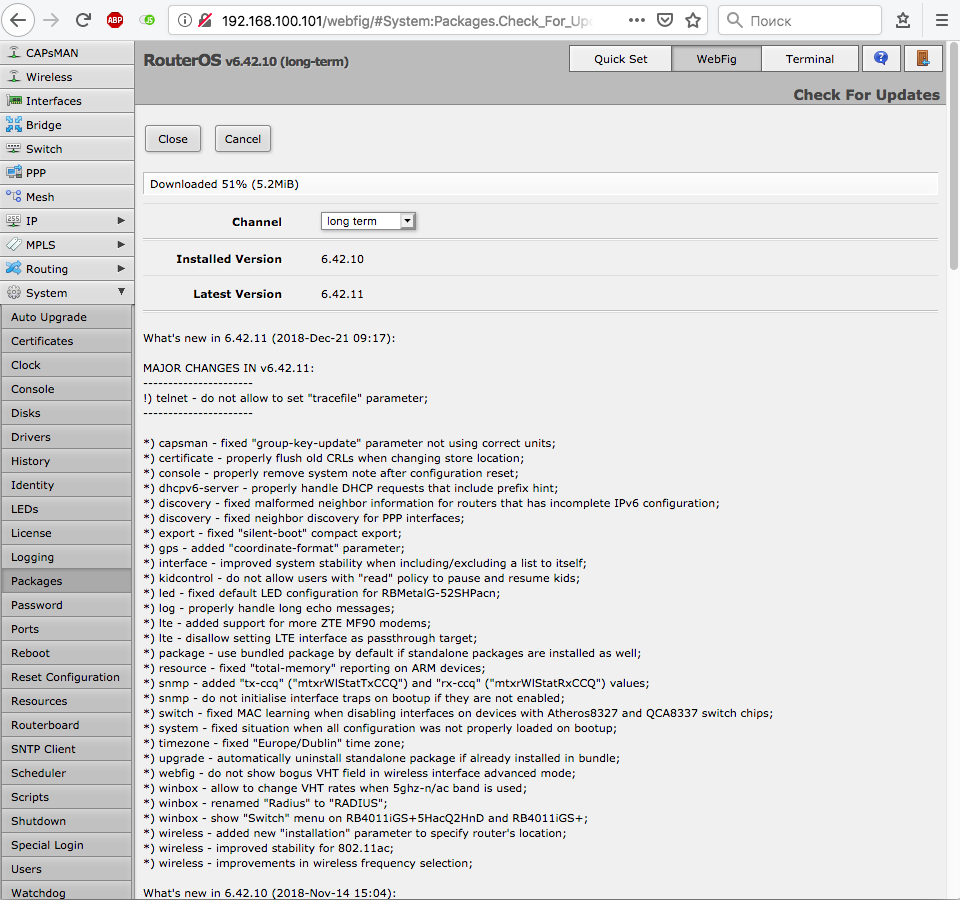Viewport: 960px width, 900px height.
Task: Open the ABP adblock extension icon
Action: (x=115, y=20)
